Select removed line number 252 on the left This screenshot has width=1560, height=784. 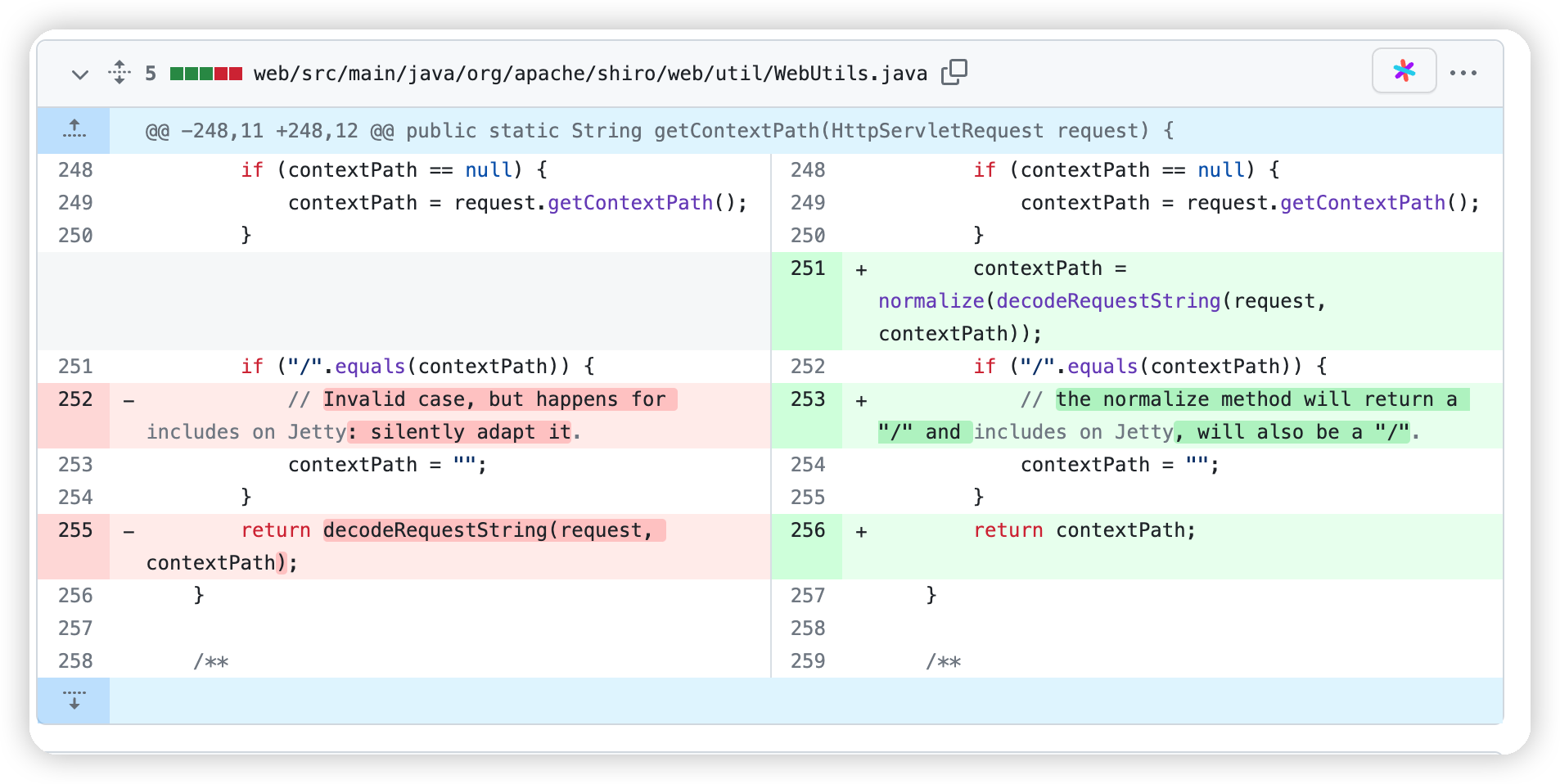(x=75, y=399)
